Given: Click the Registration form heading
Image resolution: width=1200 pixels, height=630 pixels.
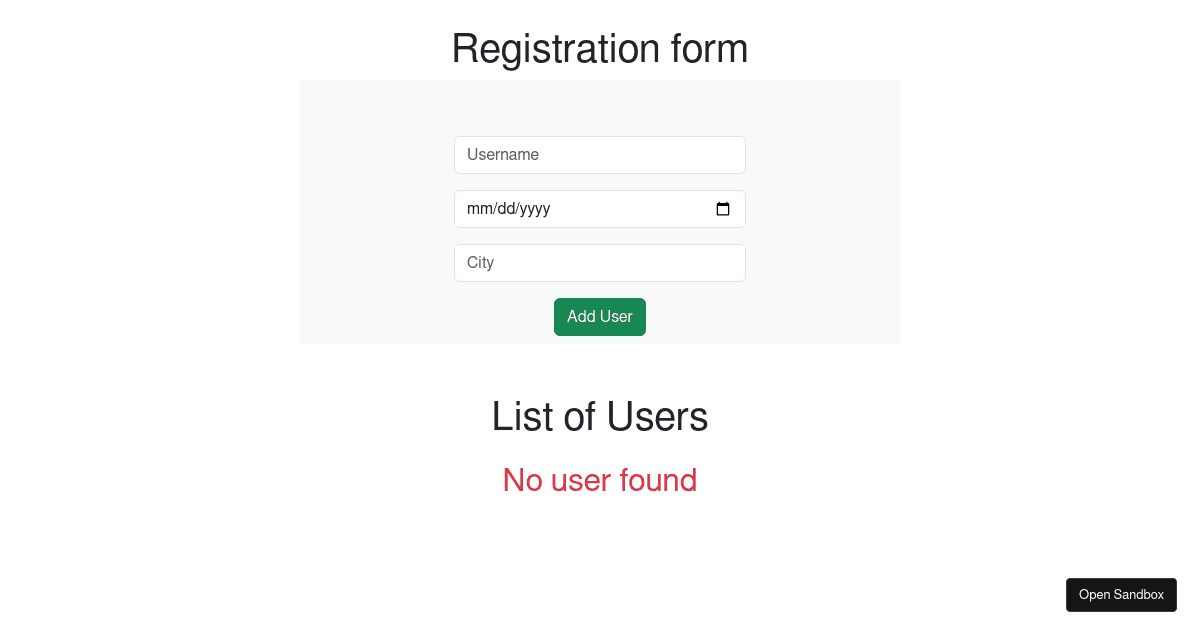Looking at the screenshot, I should pyautogui.click(x=600, y=48).
